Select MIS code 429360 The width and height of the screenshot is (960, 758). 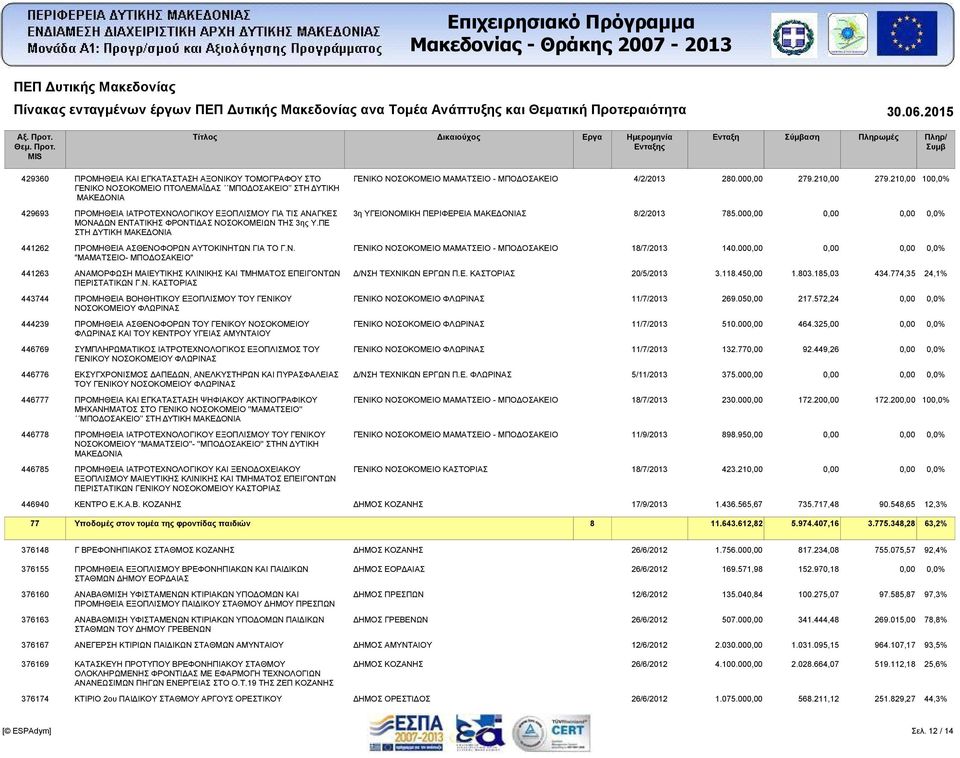click(x=35, y=179)
